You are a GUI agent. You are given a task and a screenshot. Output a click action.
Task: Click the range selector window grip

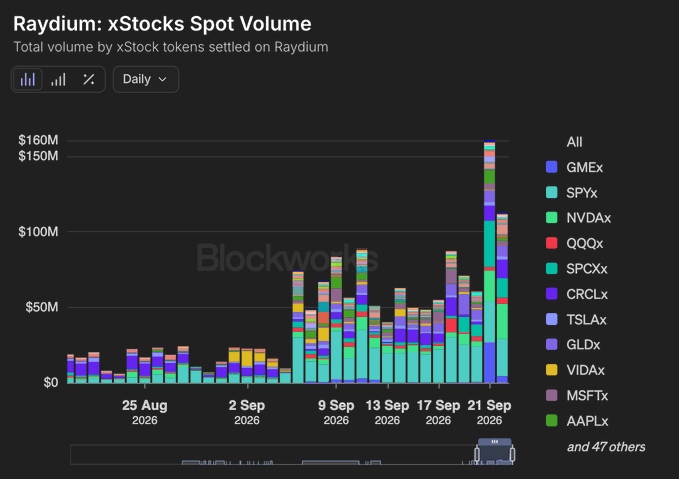click(495, 442)
